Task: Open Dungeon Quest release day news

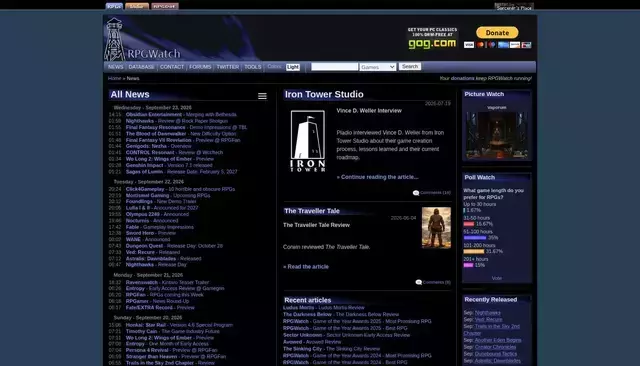Action: pos(174,246)
